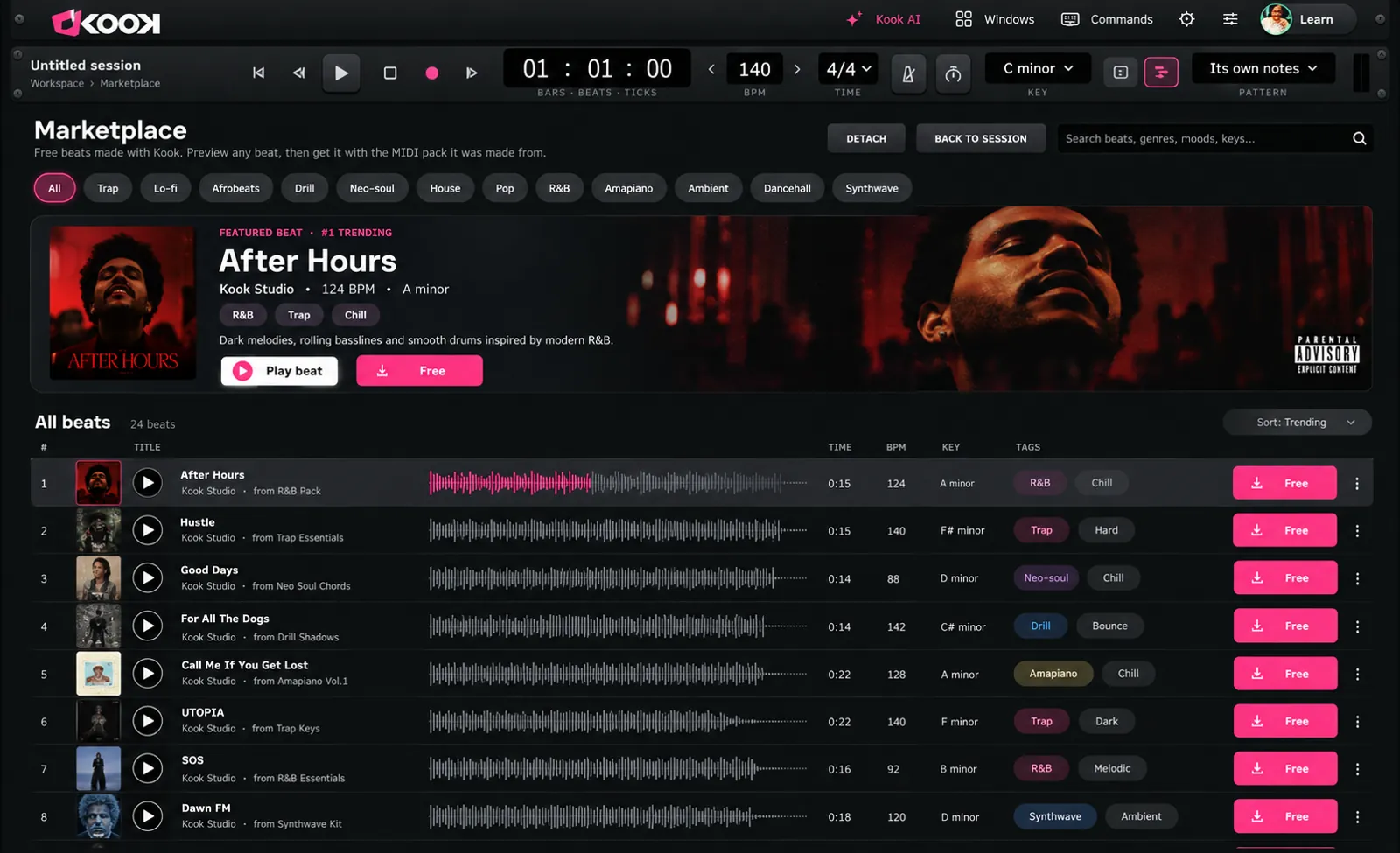Open more options for For All The Dogs
Viewport: 1400px width, 853px height.
(x=1357, y=626)
